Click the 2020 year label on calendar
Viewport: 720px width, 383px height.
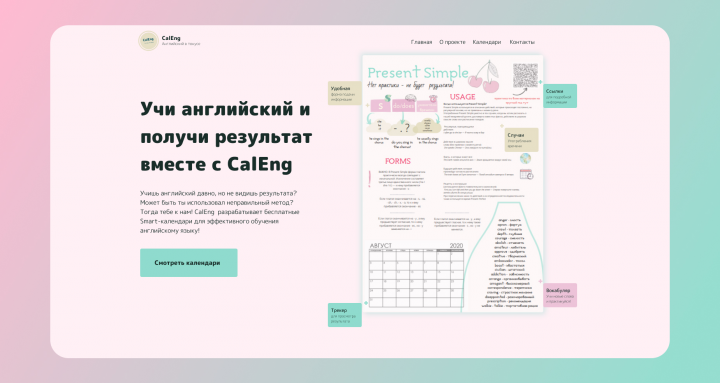pyautogui.click(x=456, y=246)
